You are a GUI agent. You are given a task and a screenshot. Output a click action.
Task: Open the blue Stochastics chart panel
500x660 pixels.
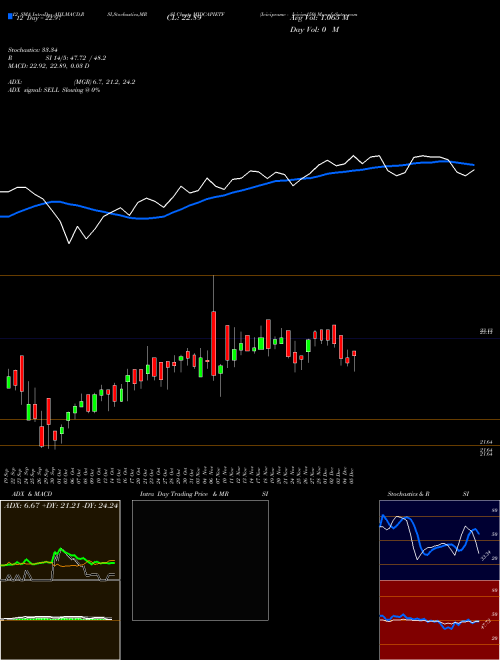point(439,540)
